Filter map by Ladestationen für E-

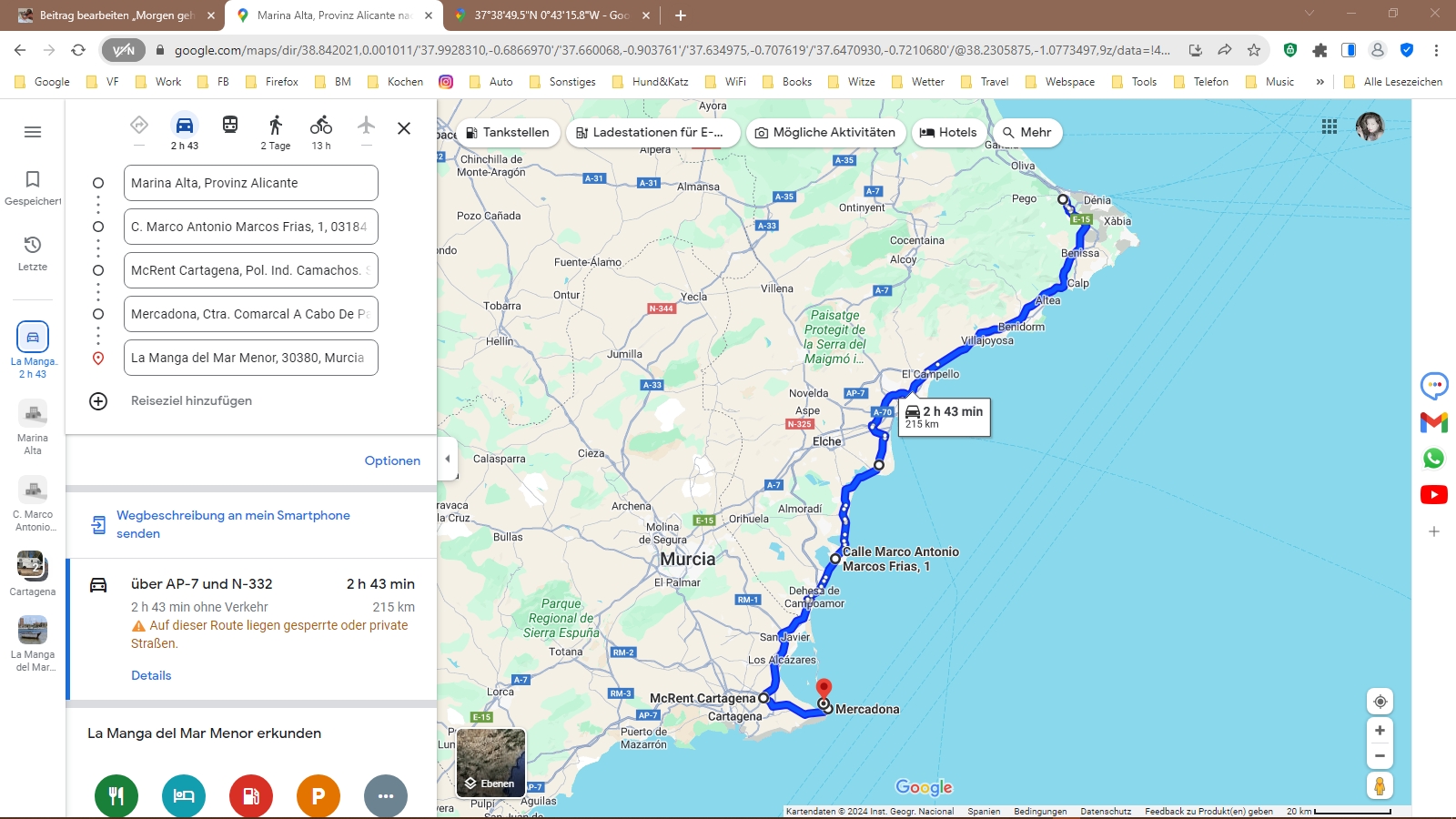(652, 132)
